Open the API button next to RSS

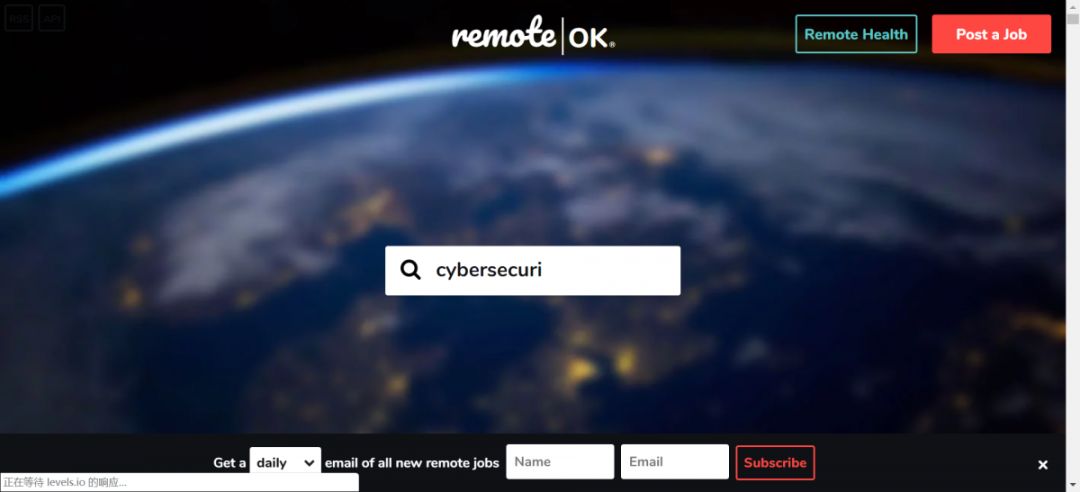tap(52, 18)
